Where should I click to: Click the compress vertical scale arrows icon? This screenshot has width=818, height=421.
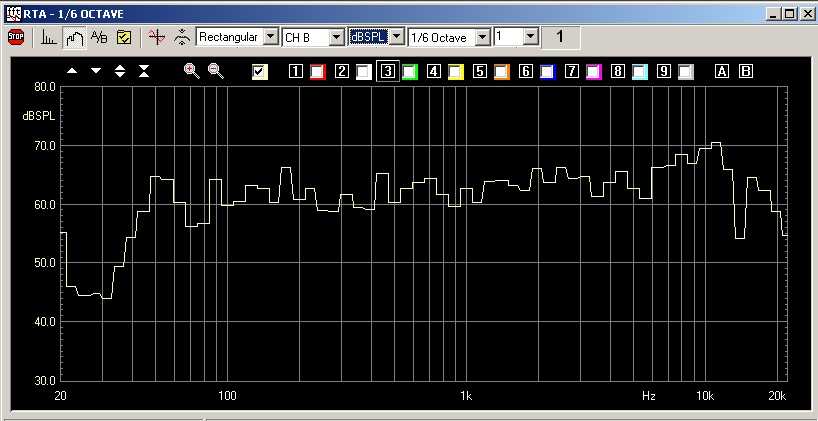(144, 71)
